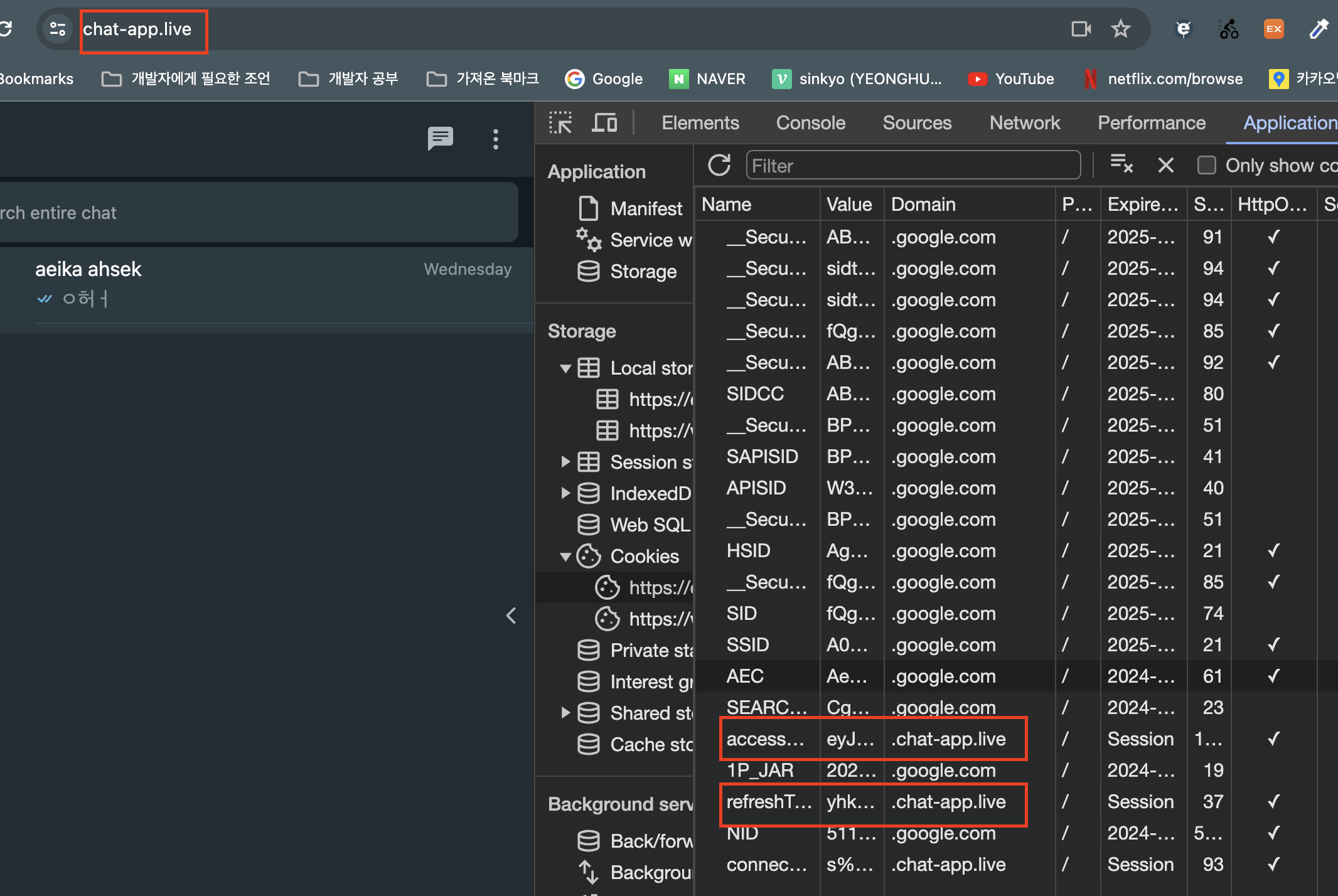Open the 가져온 북마크 bookmark folder

(483, 79)
